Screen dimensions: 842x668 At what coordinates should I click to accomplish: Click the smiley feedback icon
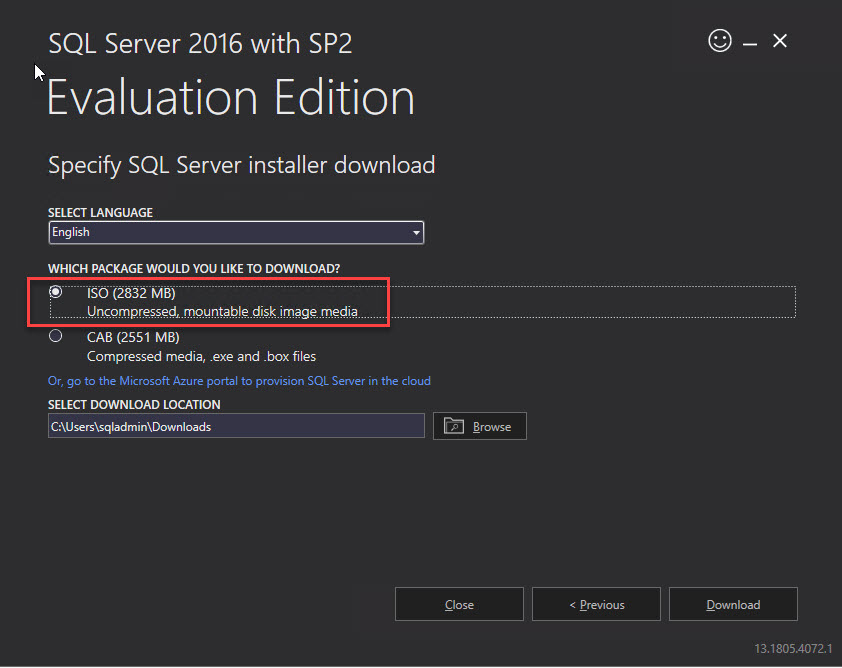point(720,41)
